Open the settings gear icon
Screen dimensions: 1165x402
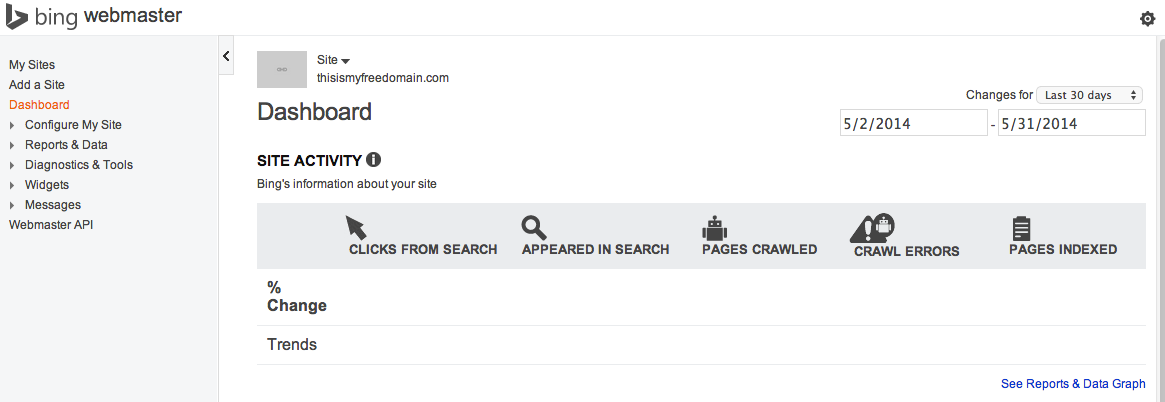click(1147, 19)
